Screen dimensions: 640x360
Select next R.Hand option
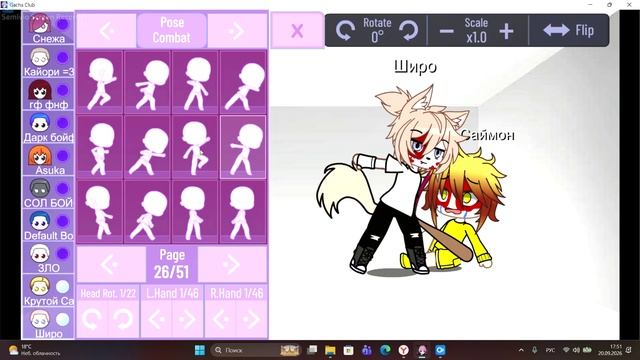click(251, 319)
